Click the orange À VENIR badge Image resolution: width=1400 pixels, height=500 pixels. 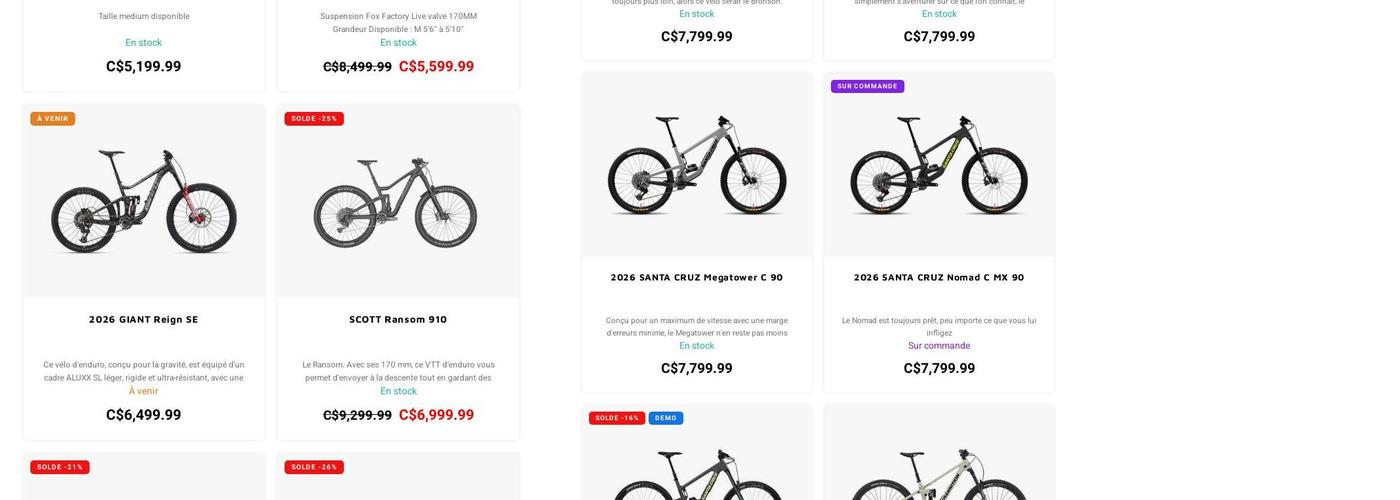pos(53,119)
